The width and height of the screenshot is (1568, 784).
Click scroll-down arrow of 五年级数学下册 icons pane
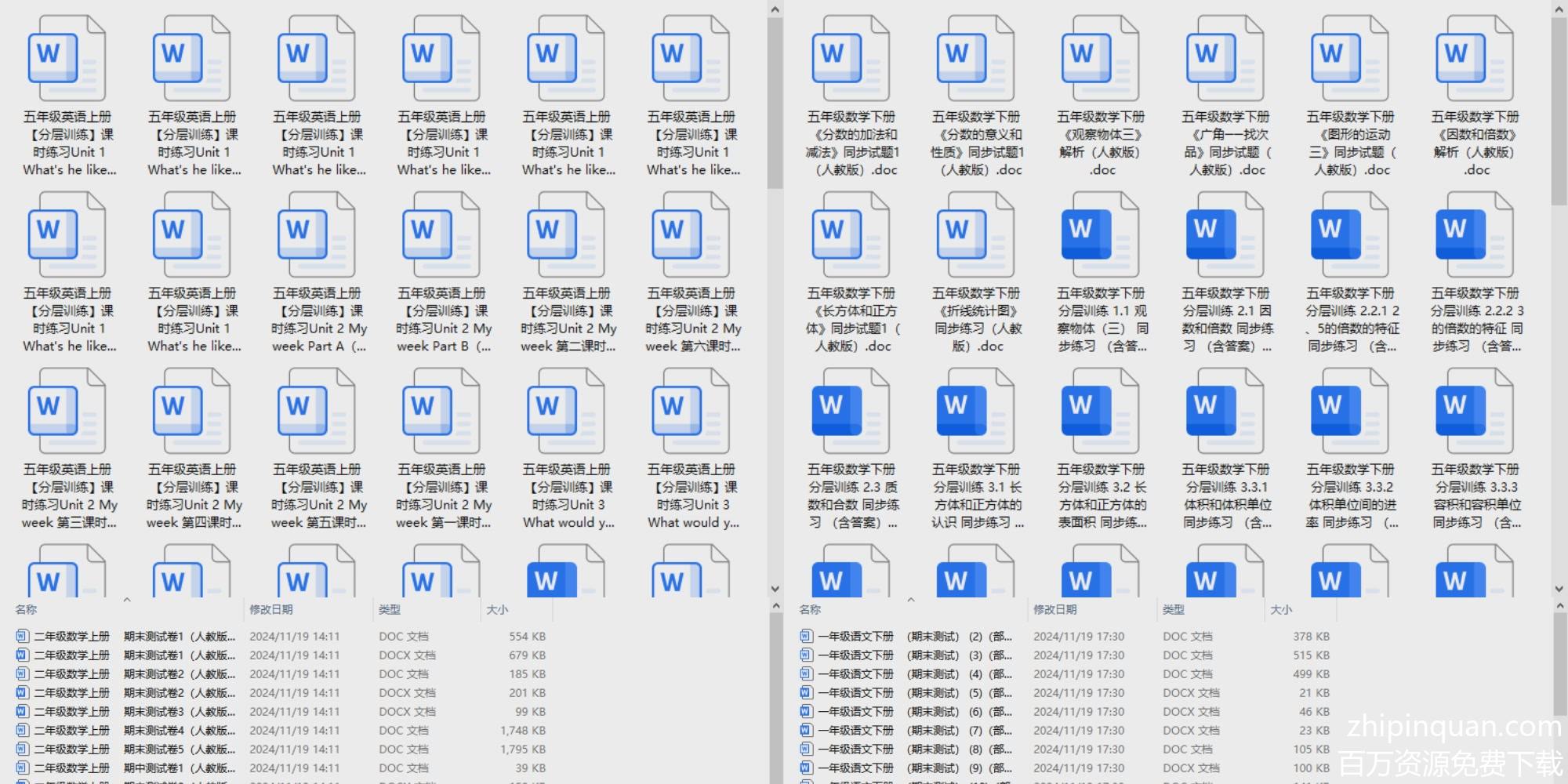point(1559,589)
